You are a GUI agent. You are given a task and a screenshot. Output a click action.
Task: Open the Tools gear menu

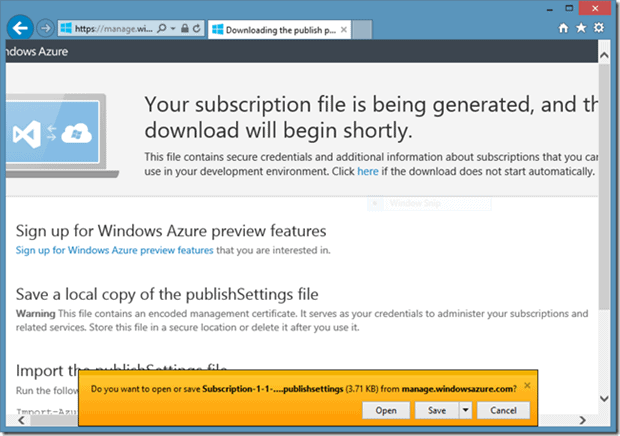coord(599,28)
